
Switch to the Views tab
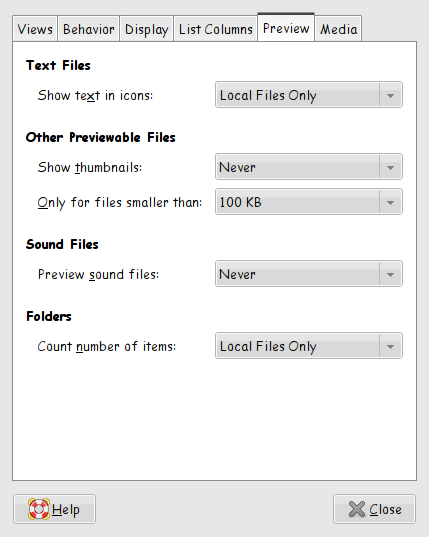[x=35, y=28]
